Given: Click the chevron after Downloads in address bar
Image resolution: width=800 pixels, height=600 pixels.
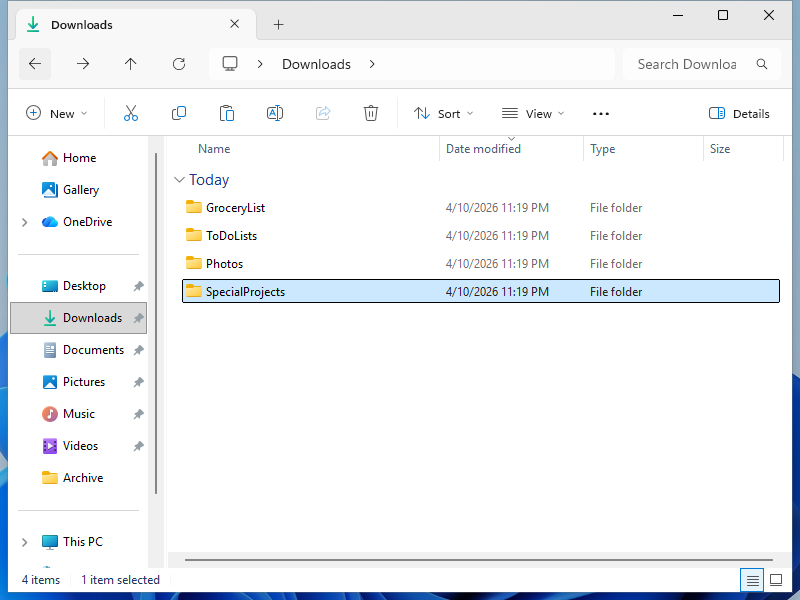Looking at the screenshot, I should pyautogui.click(x=372, y=64).
